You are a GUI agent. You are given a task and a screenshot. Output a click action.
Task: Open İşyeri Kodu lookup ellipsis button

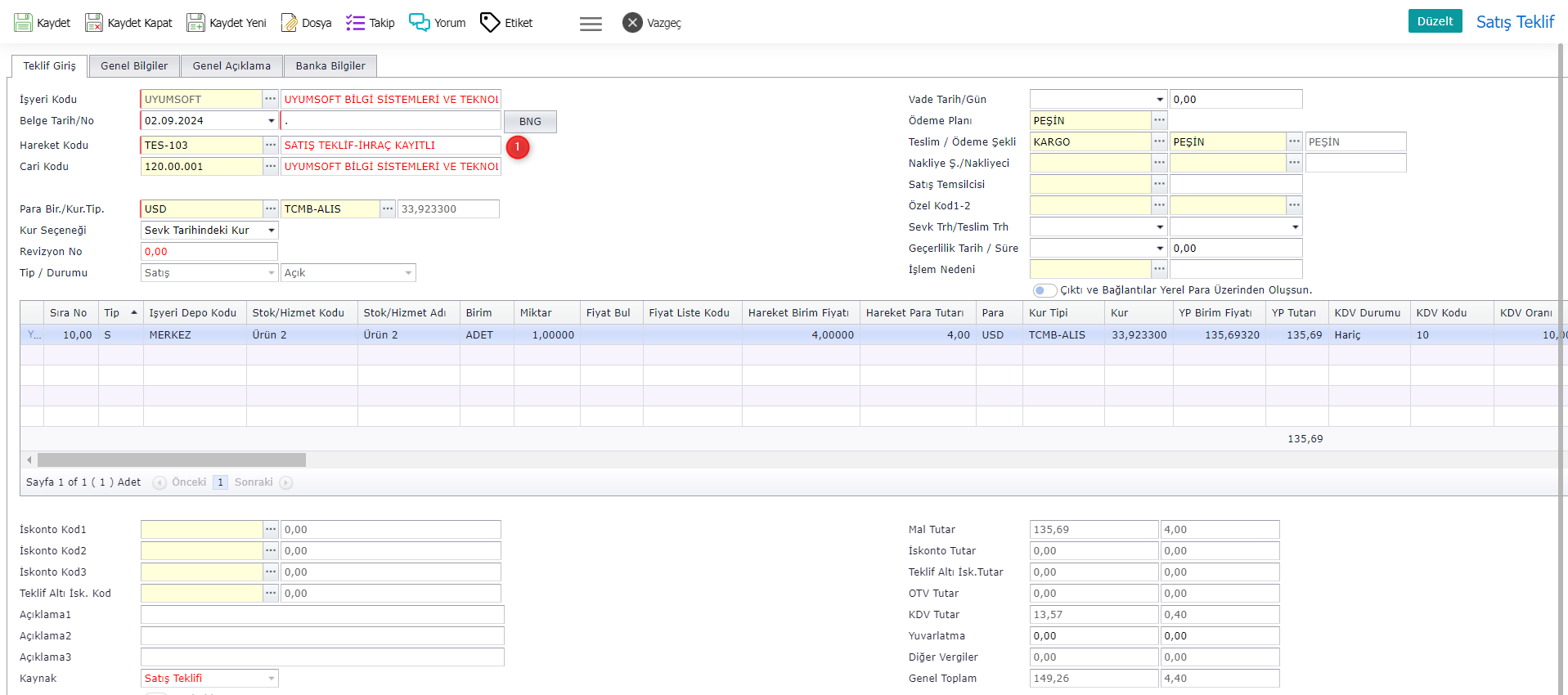(271, 99)
